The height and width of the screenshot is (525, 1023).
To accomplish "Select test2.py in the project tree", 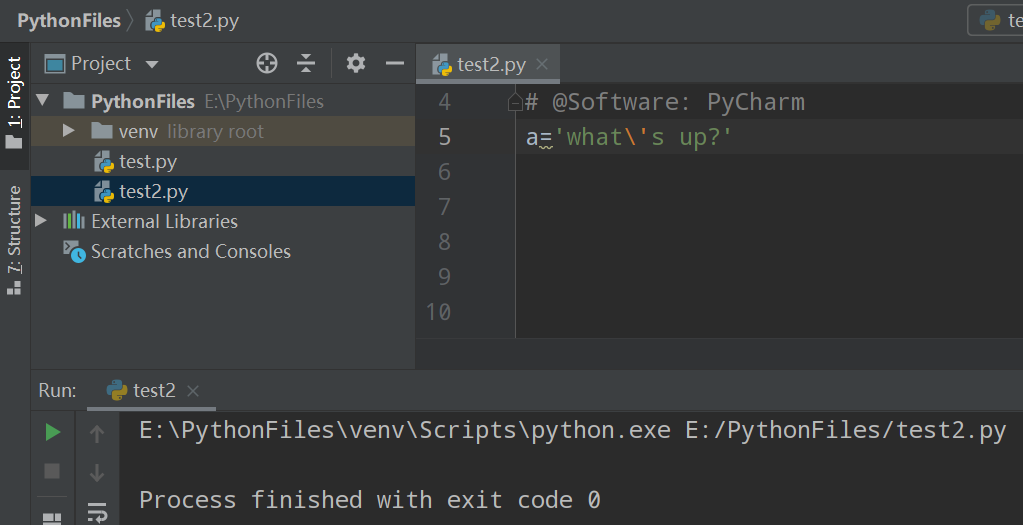I will tap(222, 191).
